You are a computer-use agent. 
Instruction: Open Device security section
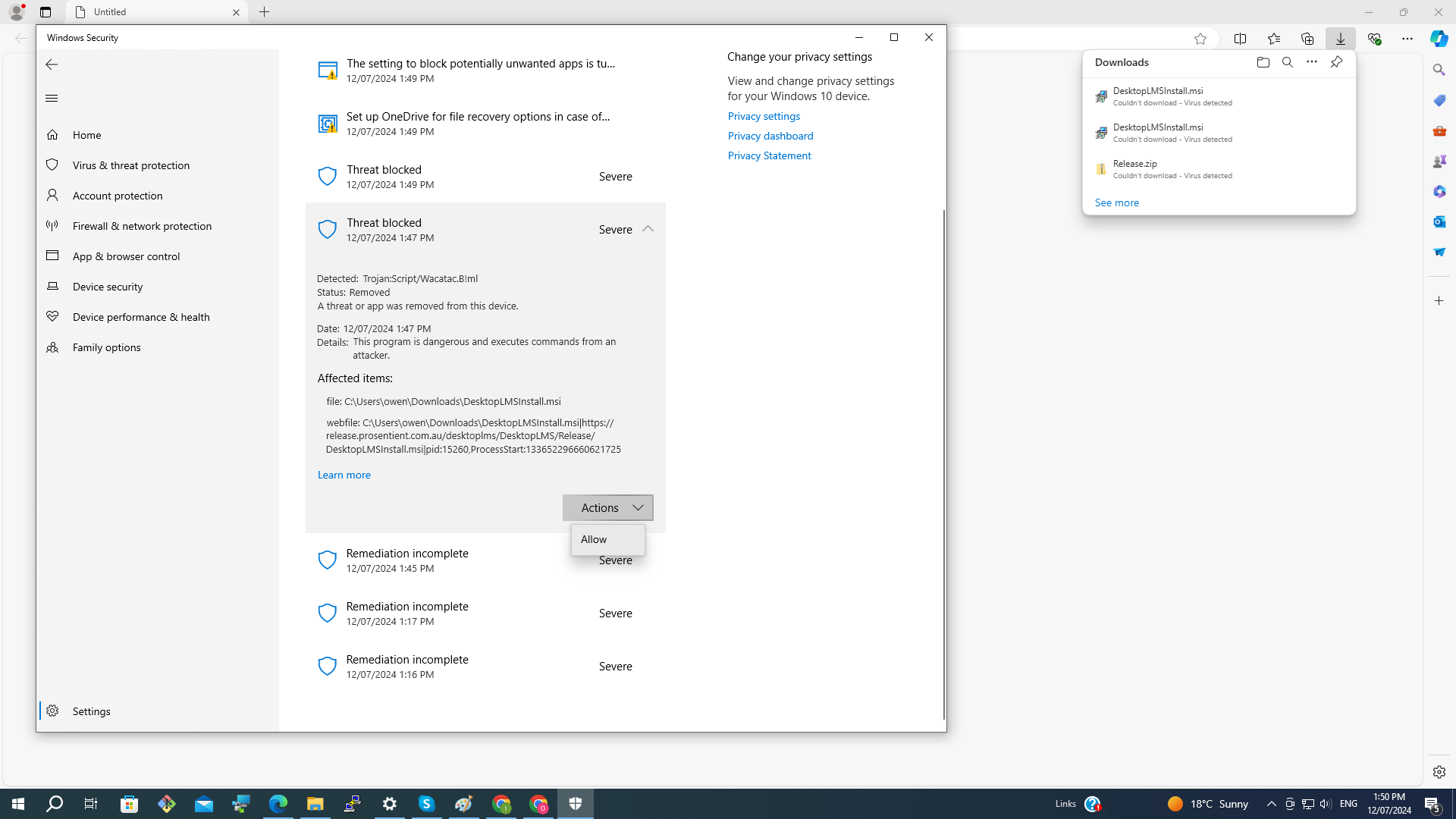(x=158, y=287)
